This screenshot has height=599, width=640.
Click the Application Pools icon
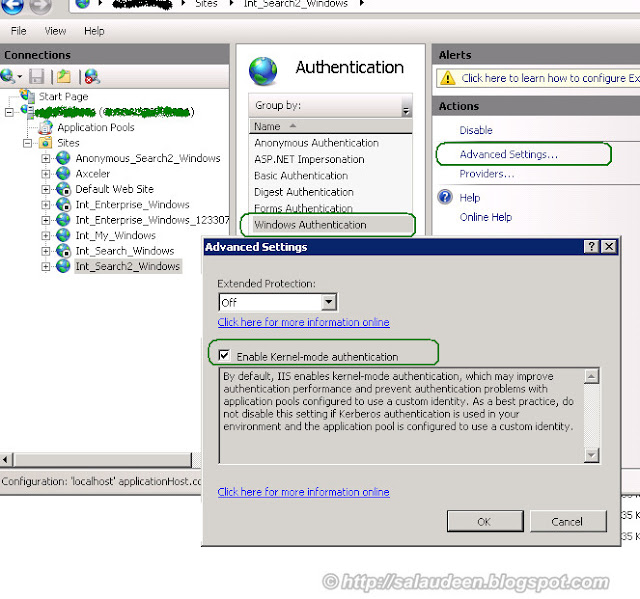click(x=46, y=127)
